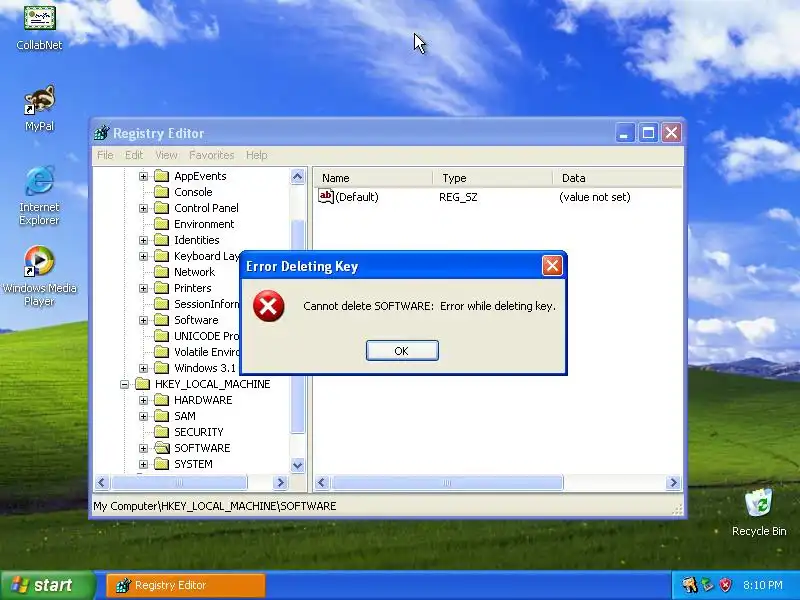Click the Console folder icon
The height and width of the screenshot is (600, 800).
point(162,192)
